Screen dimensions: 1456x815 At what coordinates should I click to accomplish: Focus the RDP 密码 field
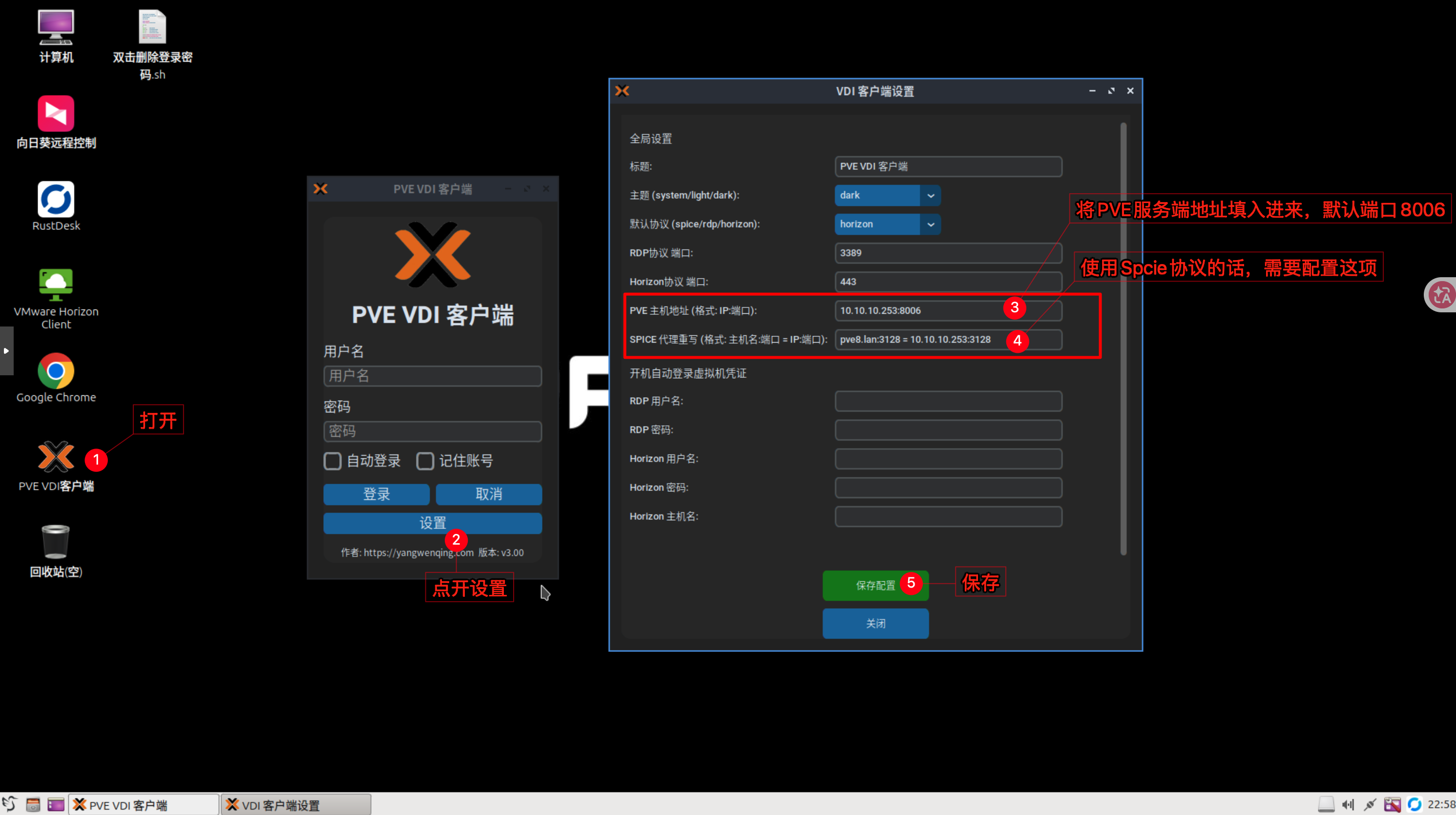point(948,430)
